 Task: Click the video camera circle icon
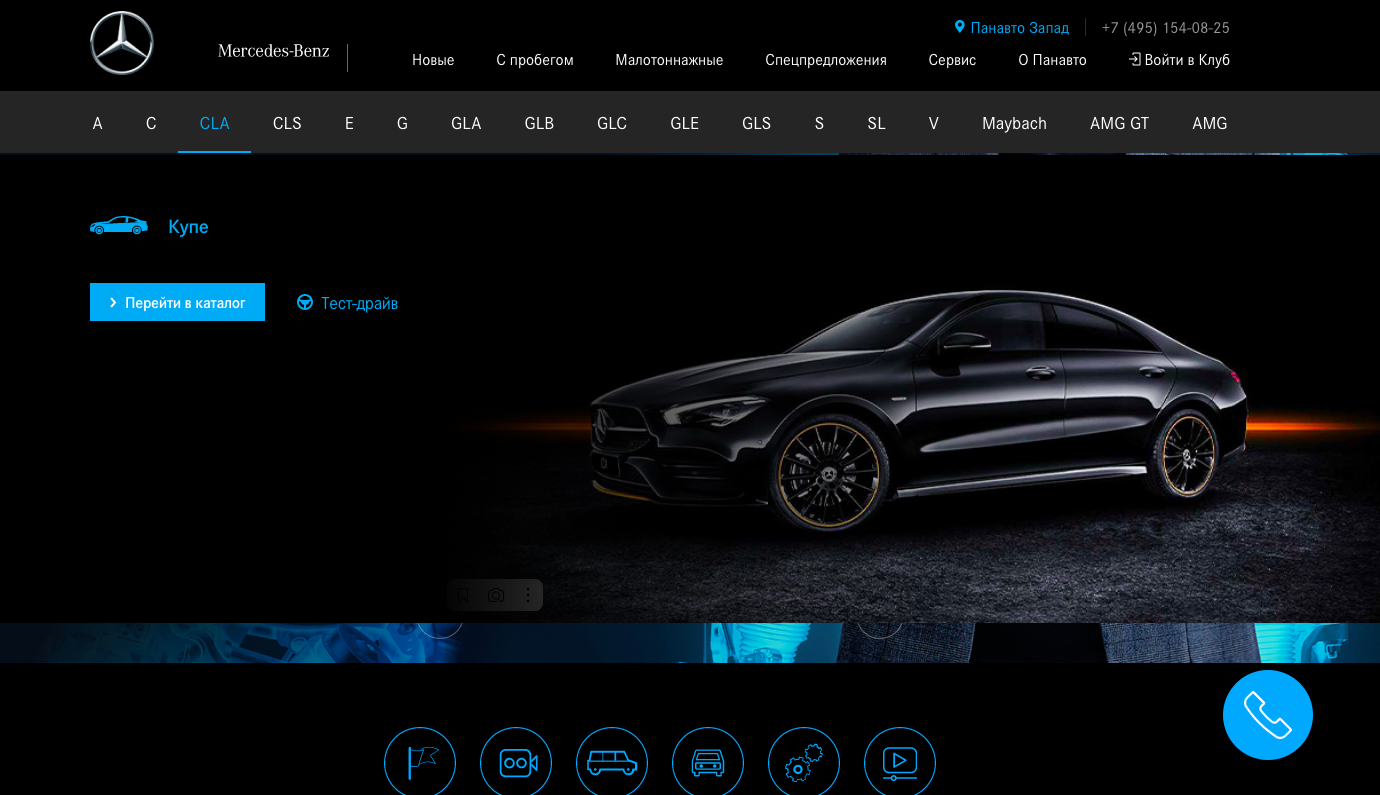pos(516,762)
